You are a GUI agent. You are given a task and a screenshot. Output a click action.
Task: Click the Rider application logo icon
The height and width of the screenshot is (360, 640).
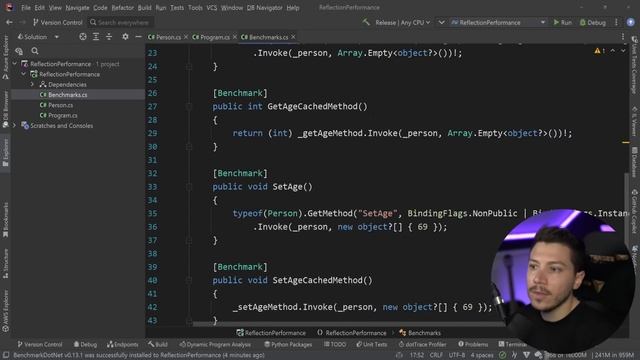[x=9, y=7]
